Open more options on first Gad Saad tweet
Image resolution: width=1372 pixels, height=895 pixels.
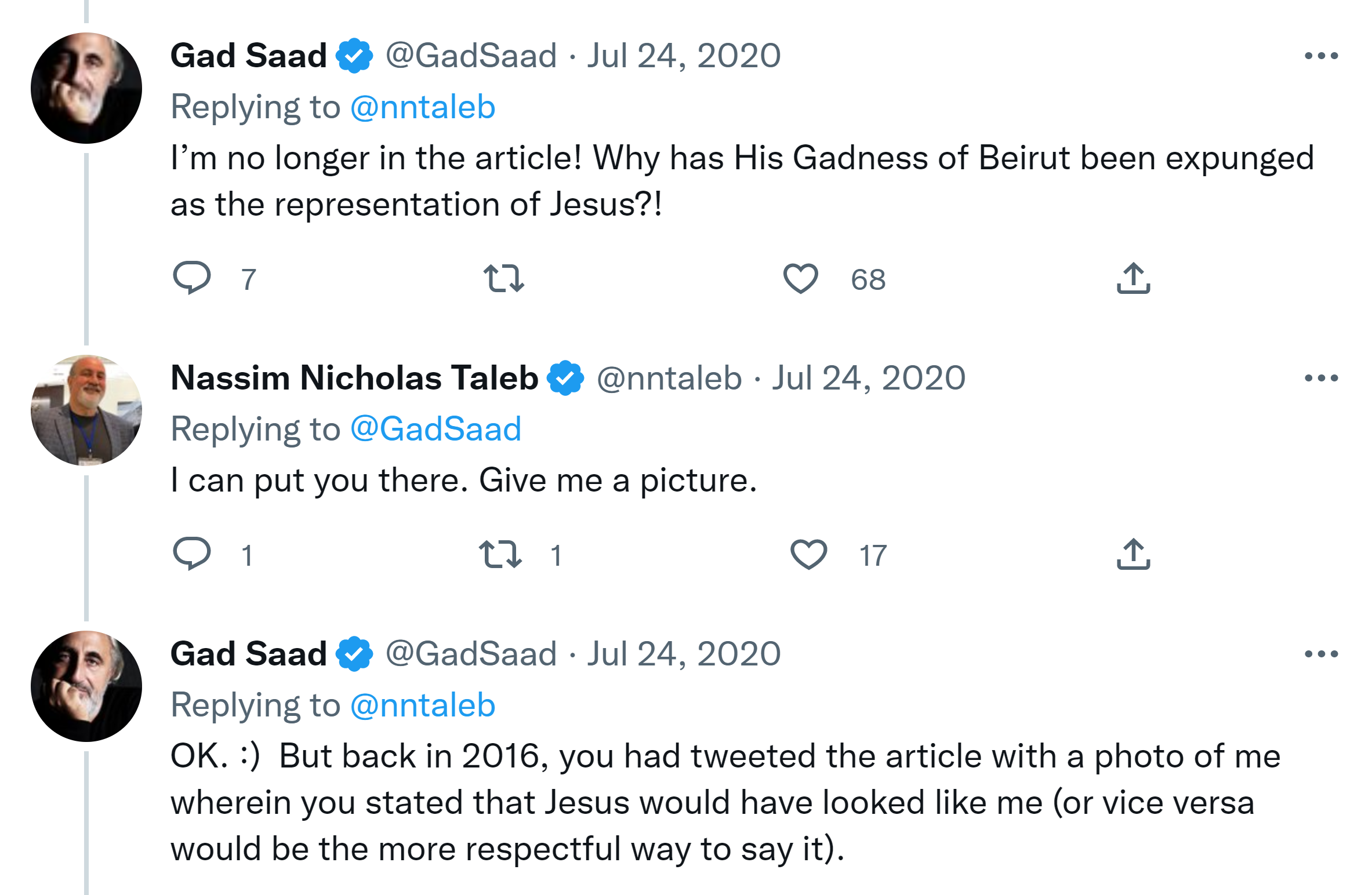click(x=1321, y=56)
